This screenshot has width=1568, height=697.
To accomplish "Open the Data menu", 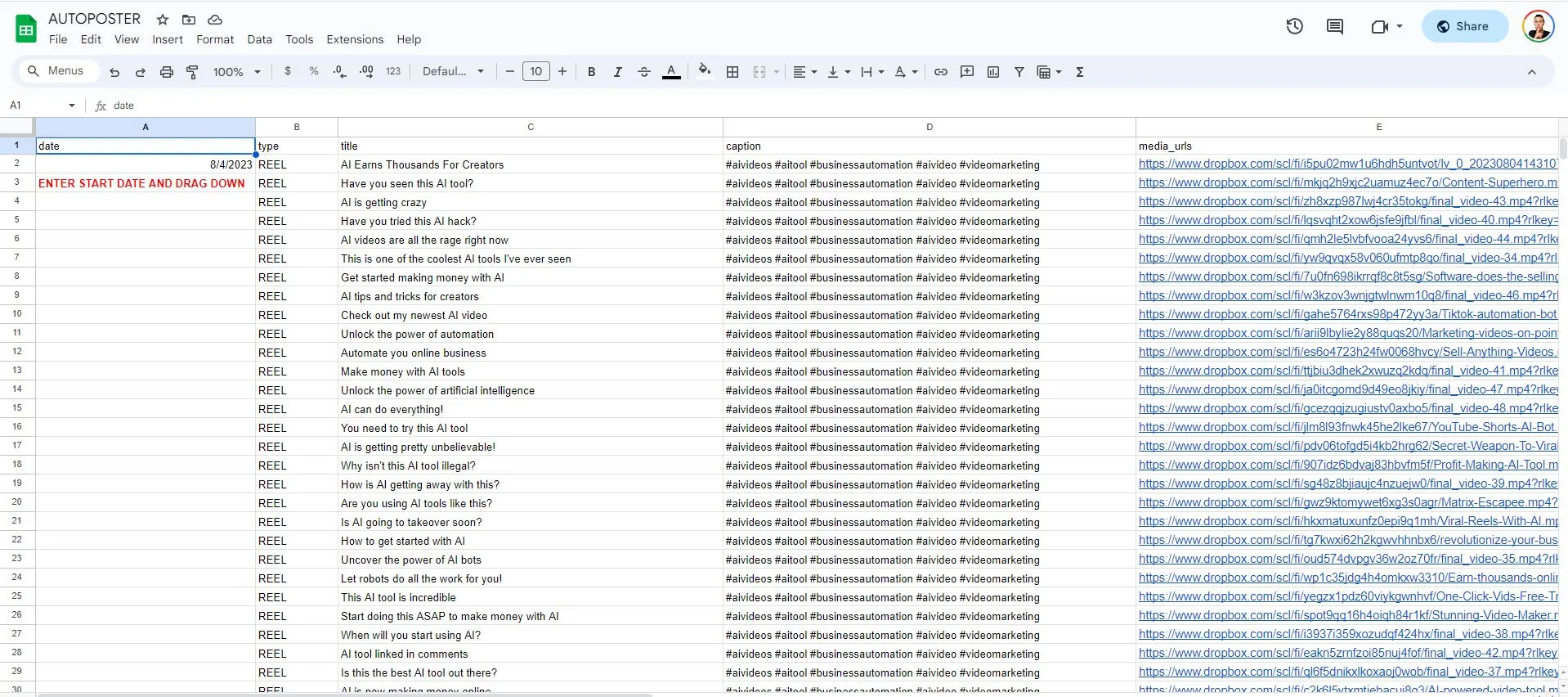I will tap(260, 39).
